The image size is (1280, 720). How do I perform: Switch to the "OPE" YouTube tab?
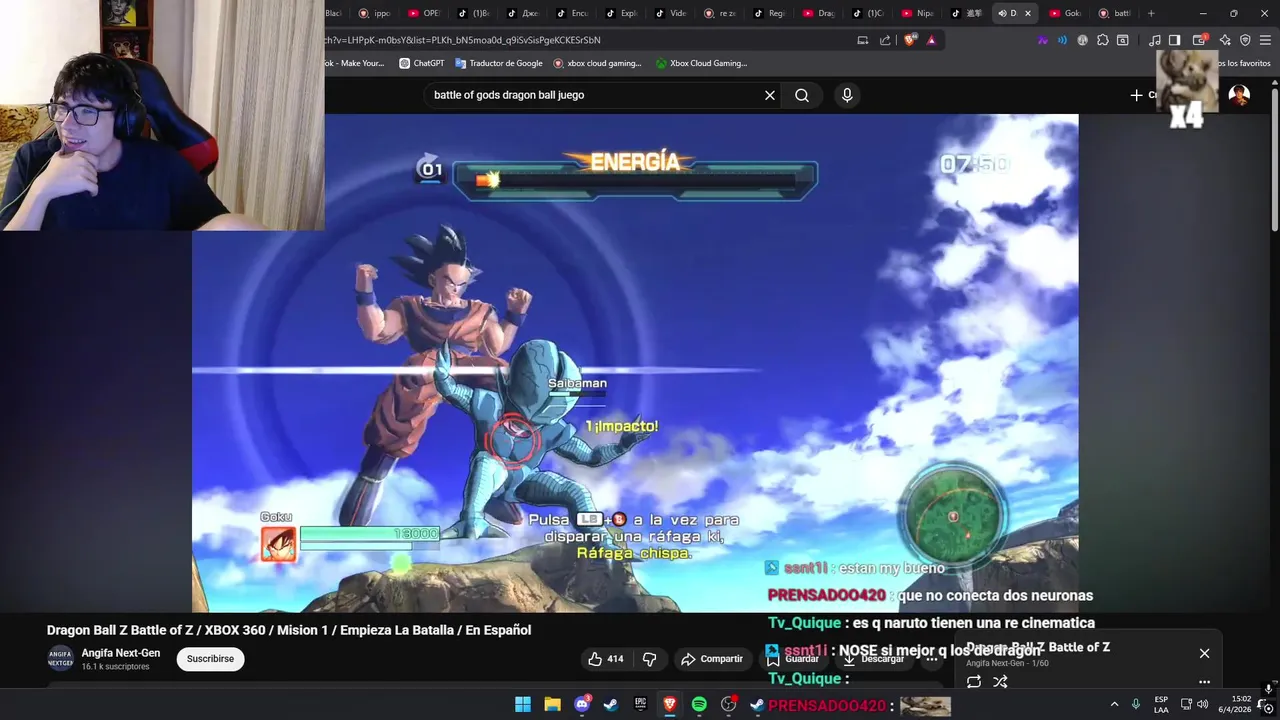pyautogui.click(x=425, y=13)
